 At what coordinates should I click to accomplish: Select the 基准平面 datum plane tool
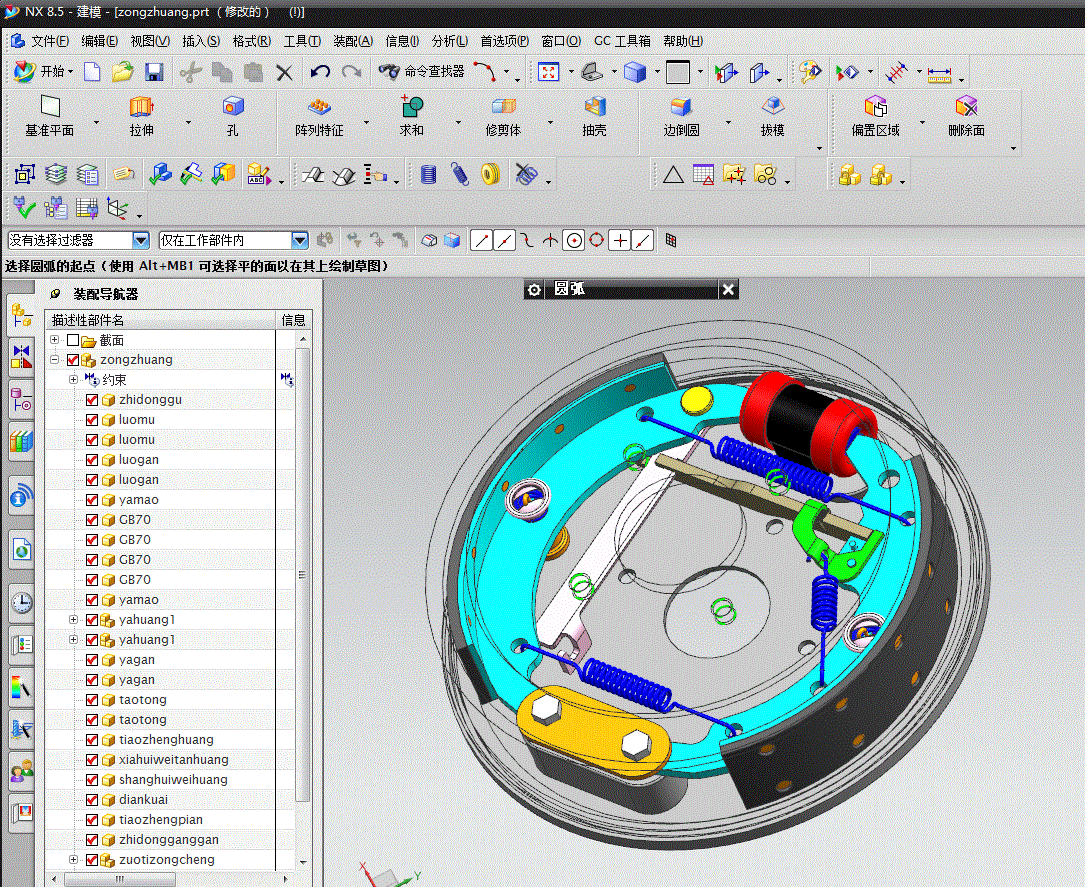click(50, 116)
